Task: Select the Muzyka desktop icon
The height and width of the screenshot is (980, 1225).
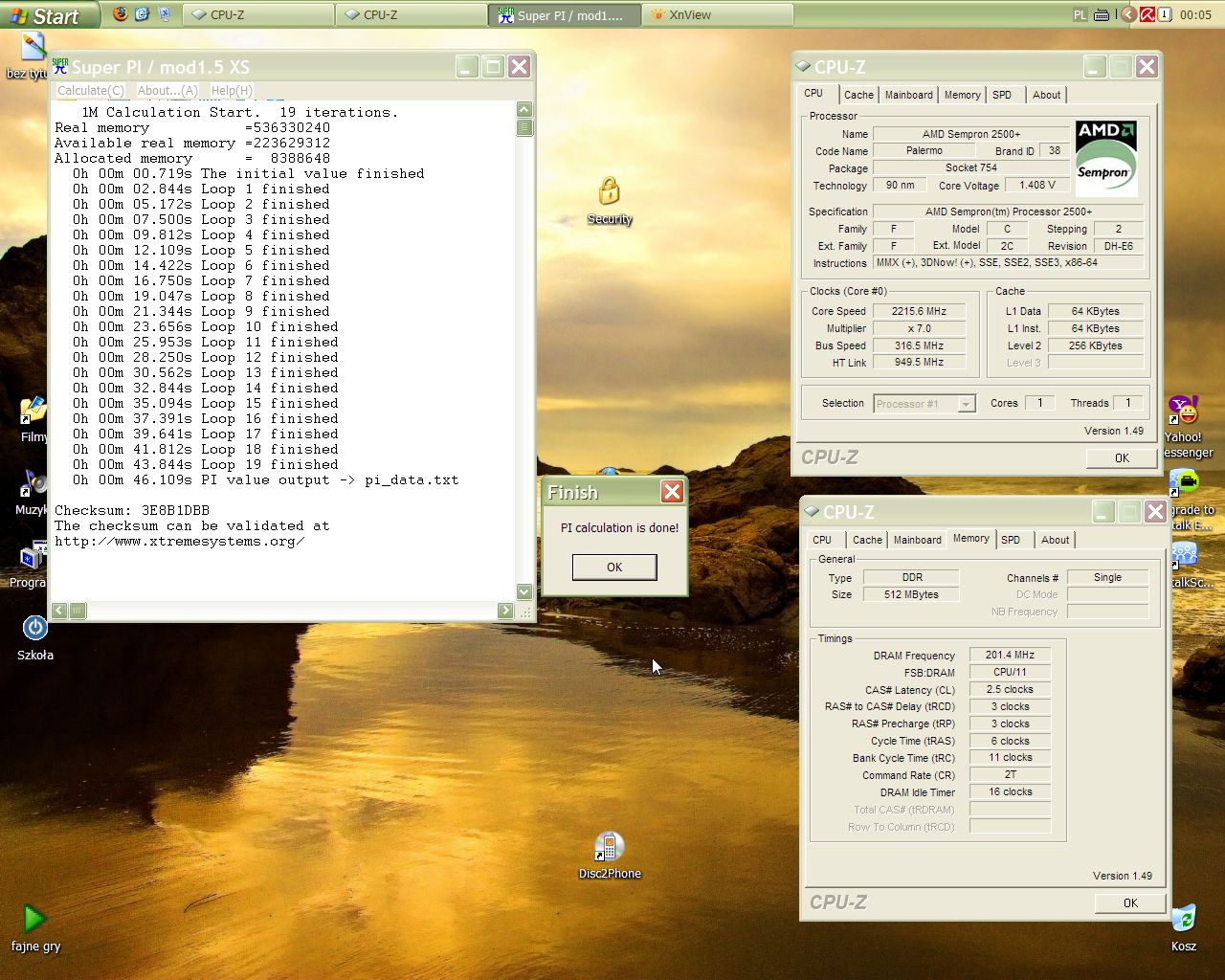Action: [32, 493]
